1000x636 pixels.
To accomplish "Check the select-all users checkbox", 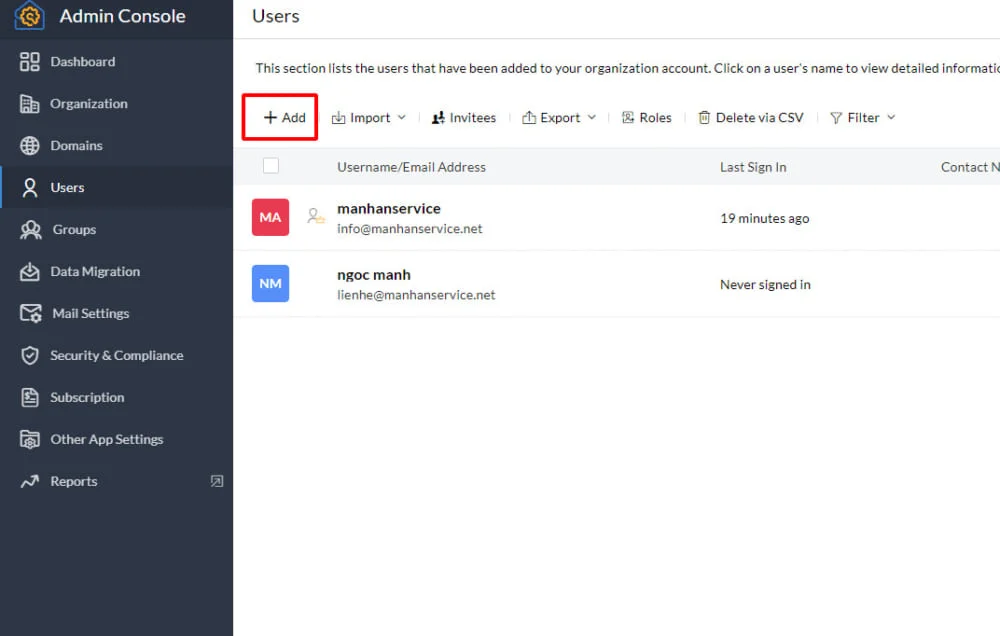I will [x=271, y=165].
